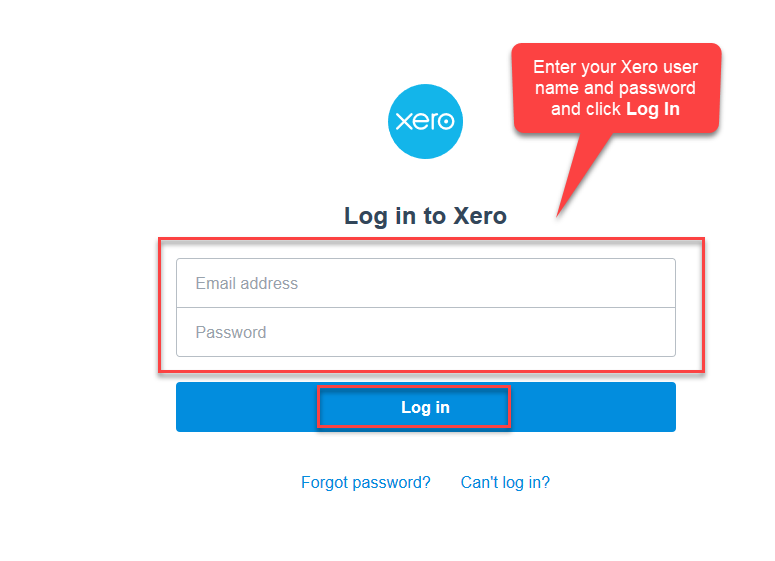Click the Xero logo
The height and width of the screenshot is (561, 775).
pyautogui.click(x=425, y=121)
